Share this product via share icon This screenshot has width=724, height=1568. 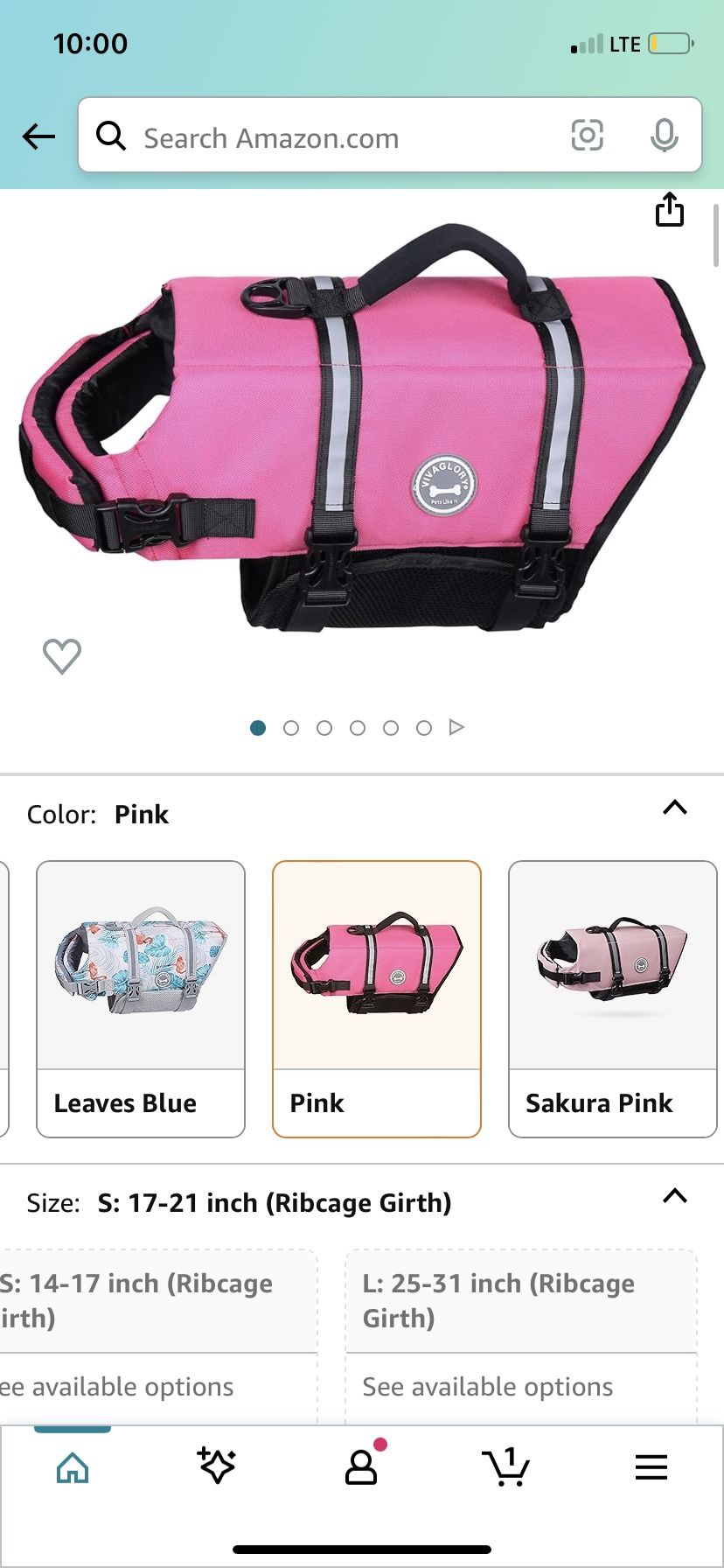[670, 209]
